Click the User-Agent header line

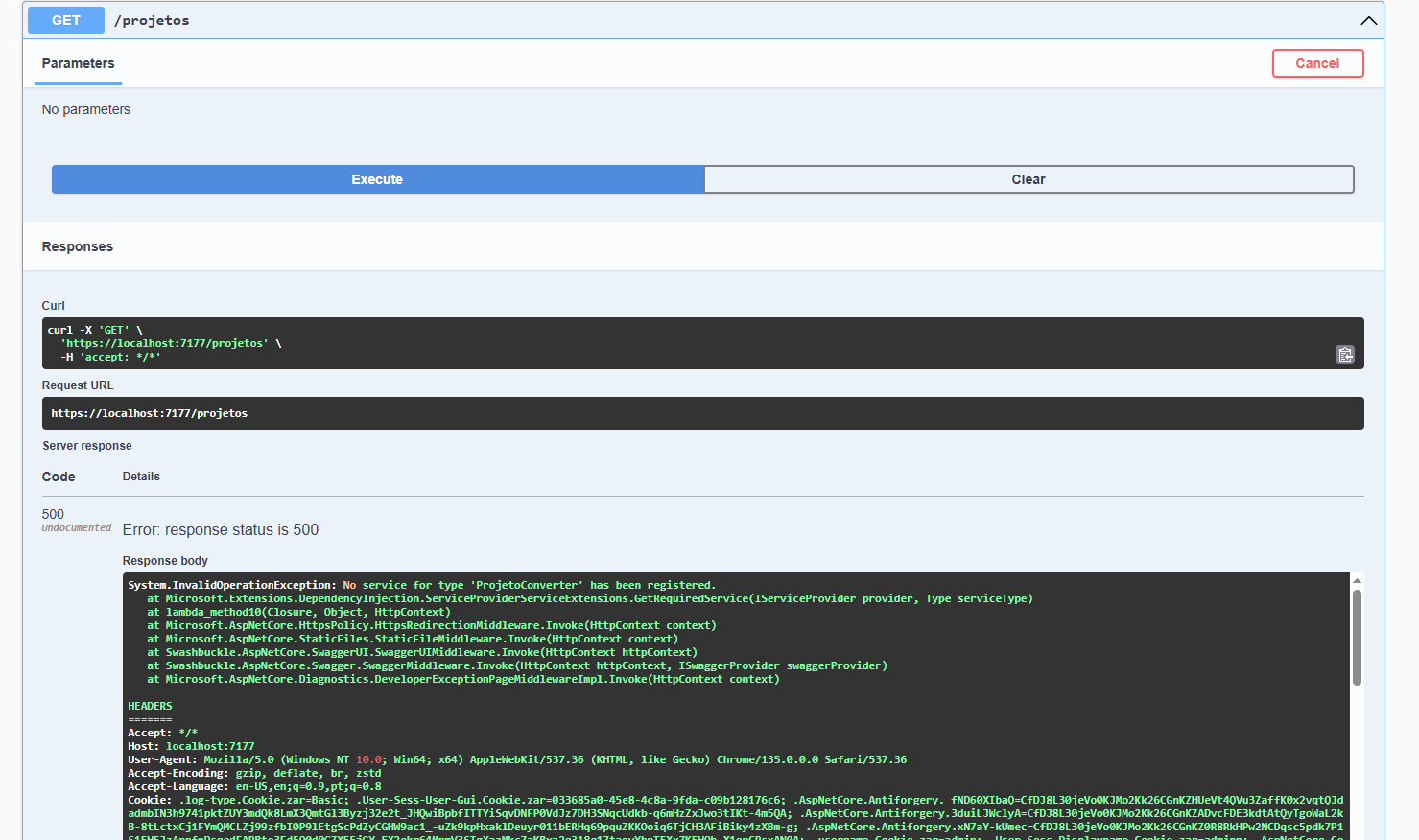tap(516, 759)
